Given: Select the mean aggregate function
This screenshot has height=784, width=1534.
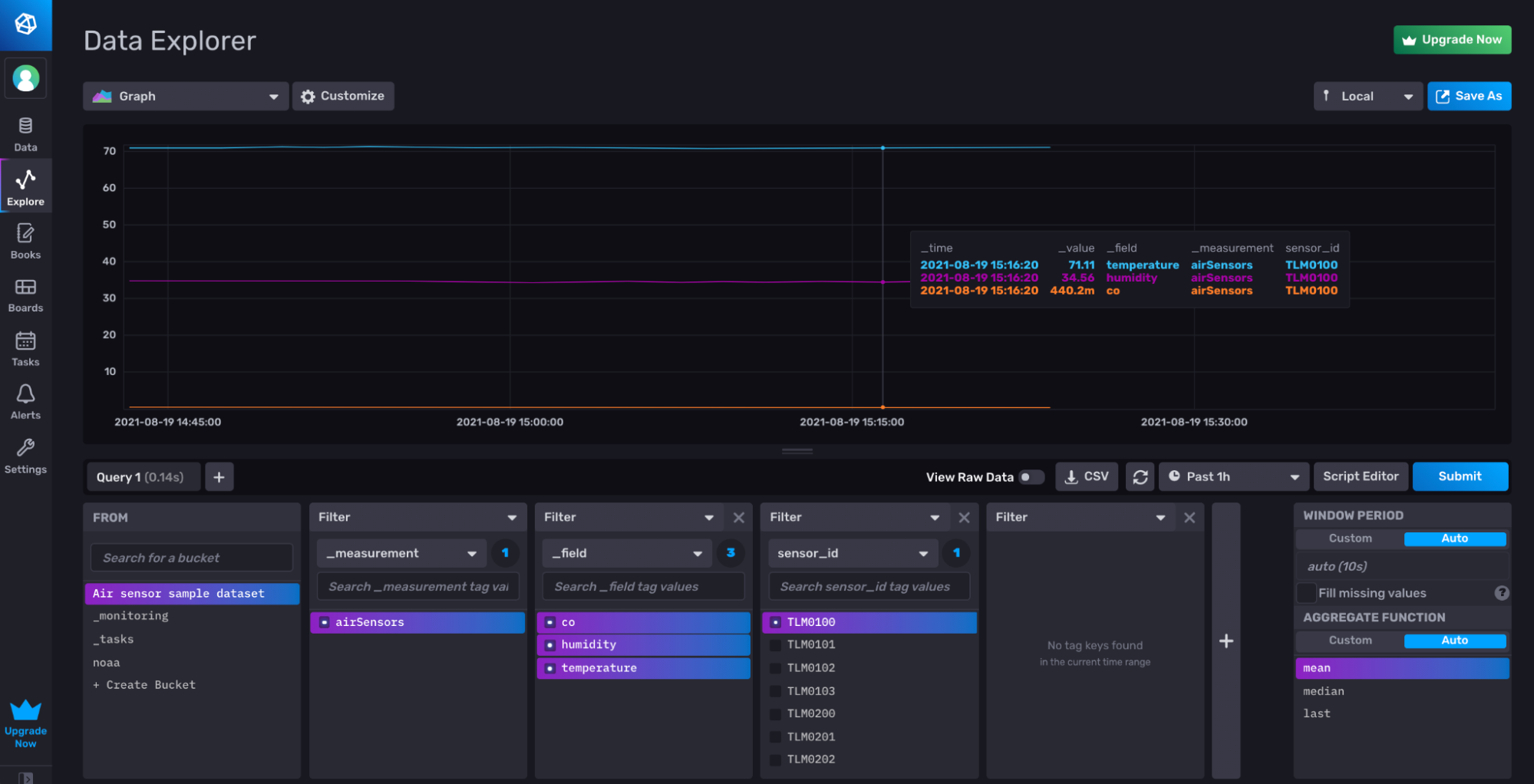Looking at the screenshot, I should [1402, 668].
